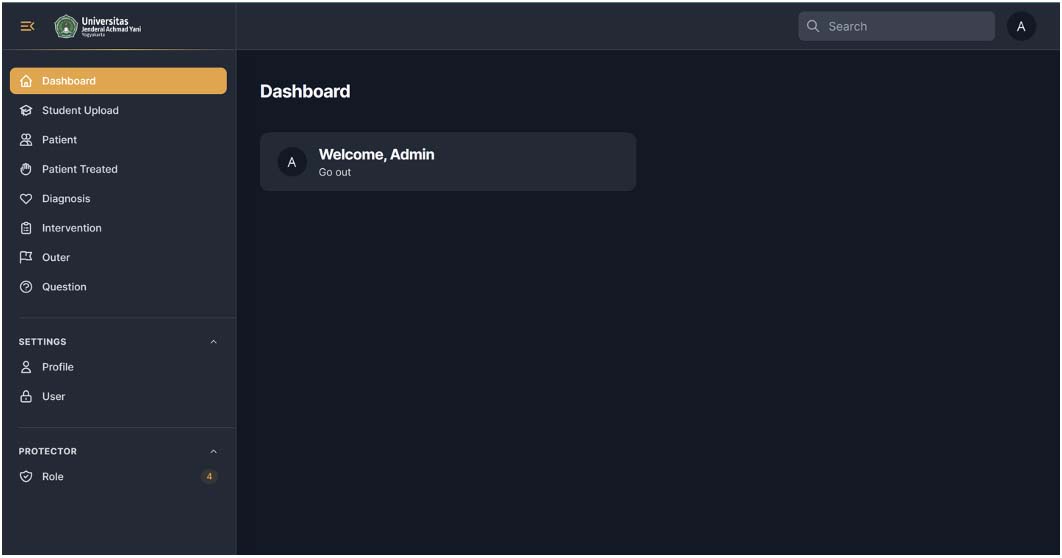Viewport: 1062px width, 558px height.
Task: Click the Intervention clipboard icon
Action: point(26,228)
